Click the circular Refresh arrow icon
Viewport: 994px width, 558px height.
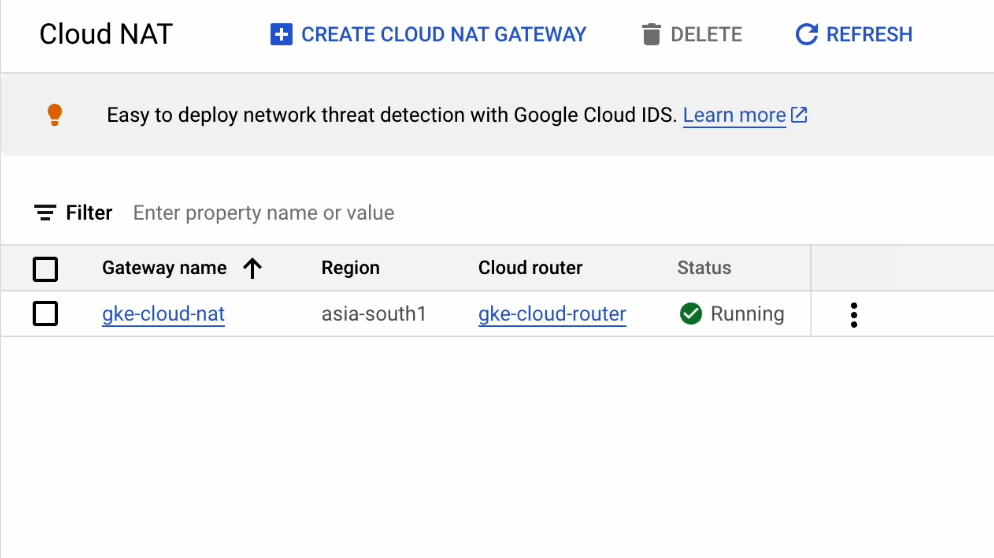tap(806, 35)
